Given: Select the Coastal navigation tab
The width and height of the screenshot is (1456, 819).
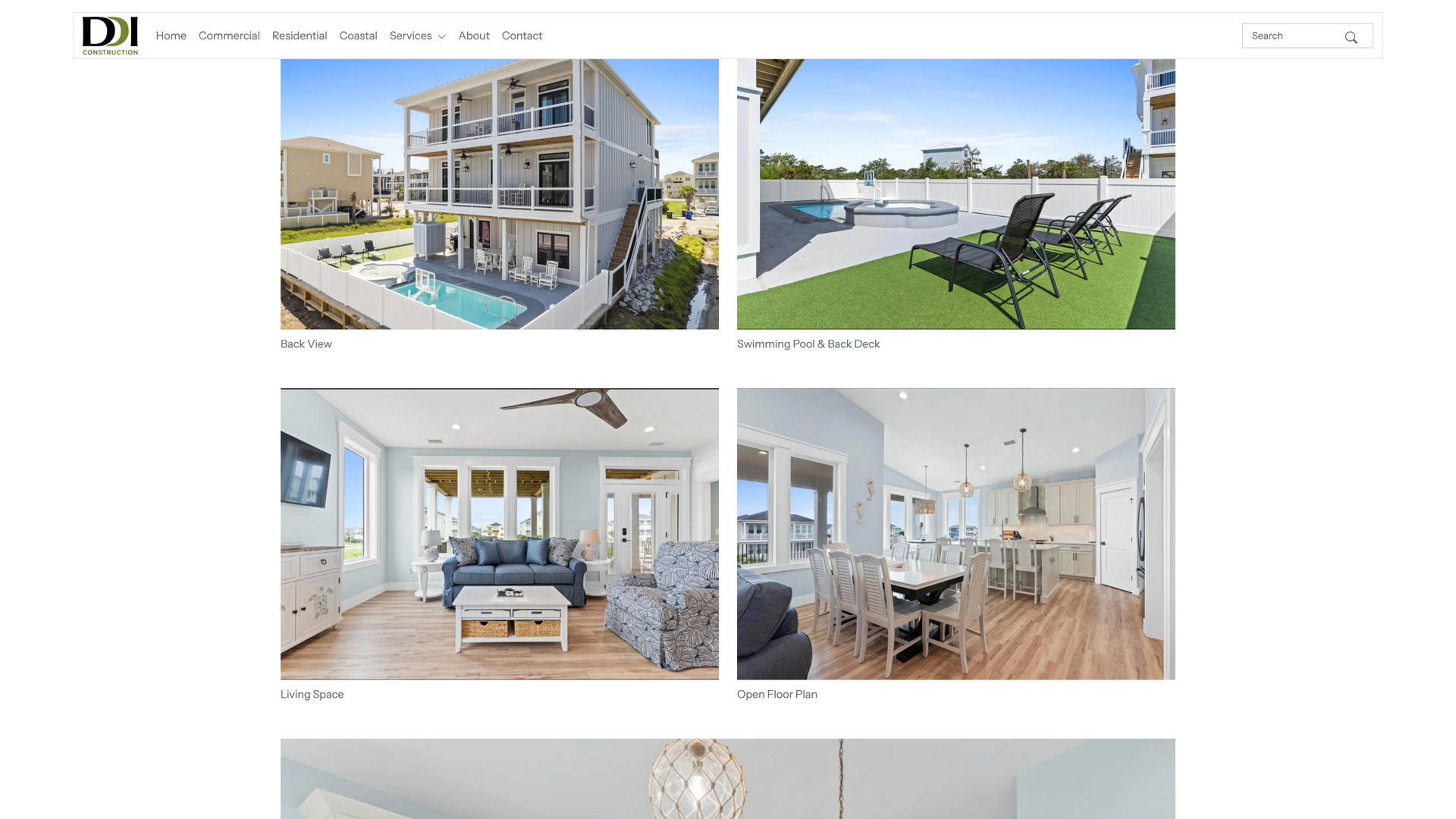Looking at the screenshot, I should 358,35.
